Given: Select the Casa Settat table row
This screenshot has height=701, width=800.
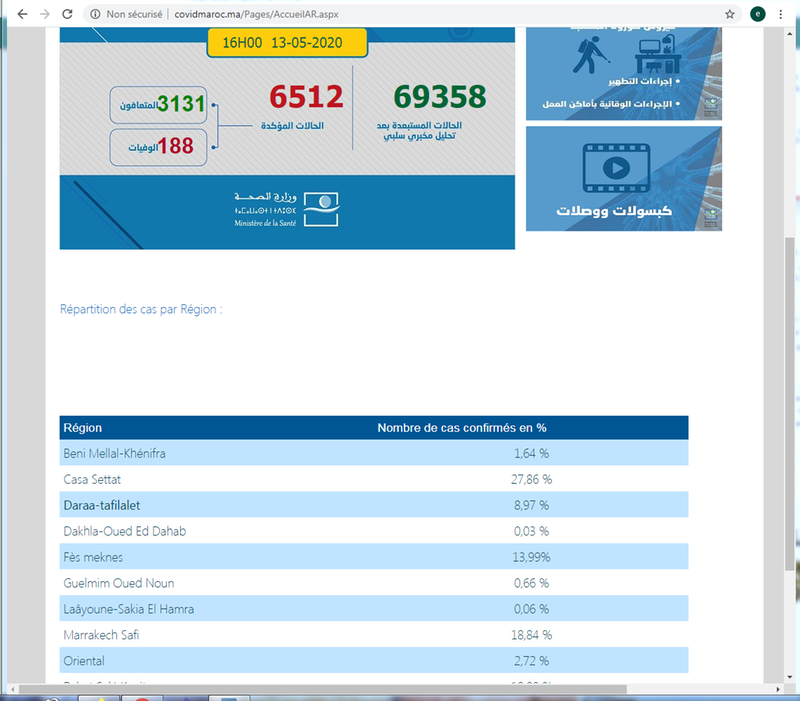Looking at the screenshot, I should pos(373,479).
